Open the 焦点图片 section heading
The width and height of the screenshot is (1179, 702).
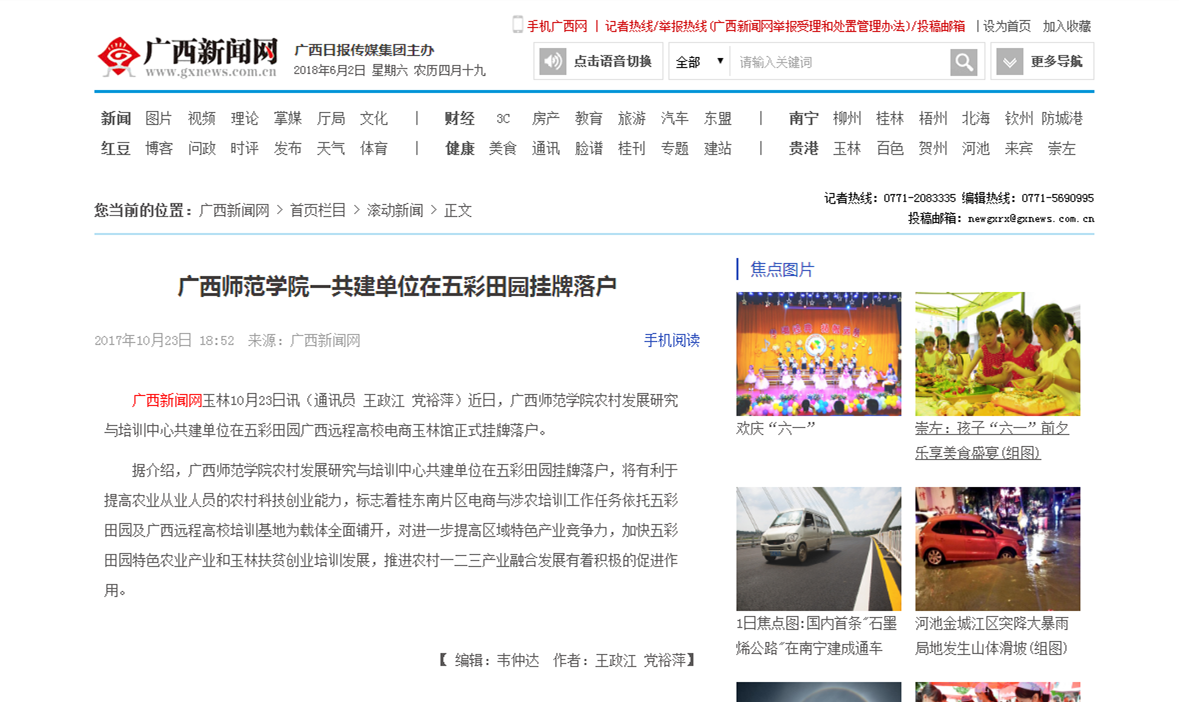pyautogui.click(x=782, y=269)
